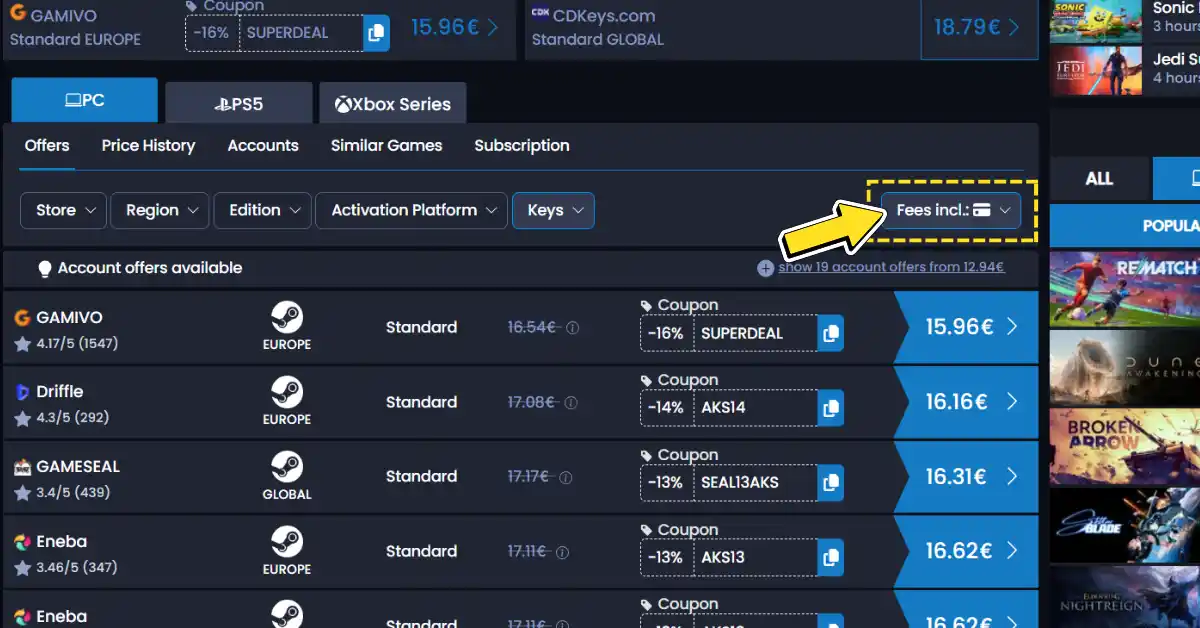Image resolution: width=1200 pixels, height=628 pixels.
Task: Expand the Region filter dropdown
Action: [x=160, y=210]
